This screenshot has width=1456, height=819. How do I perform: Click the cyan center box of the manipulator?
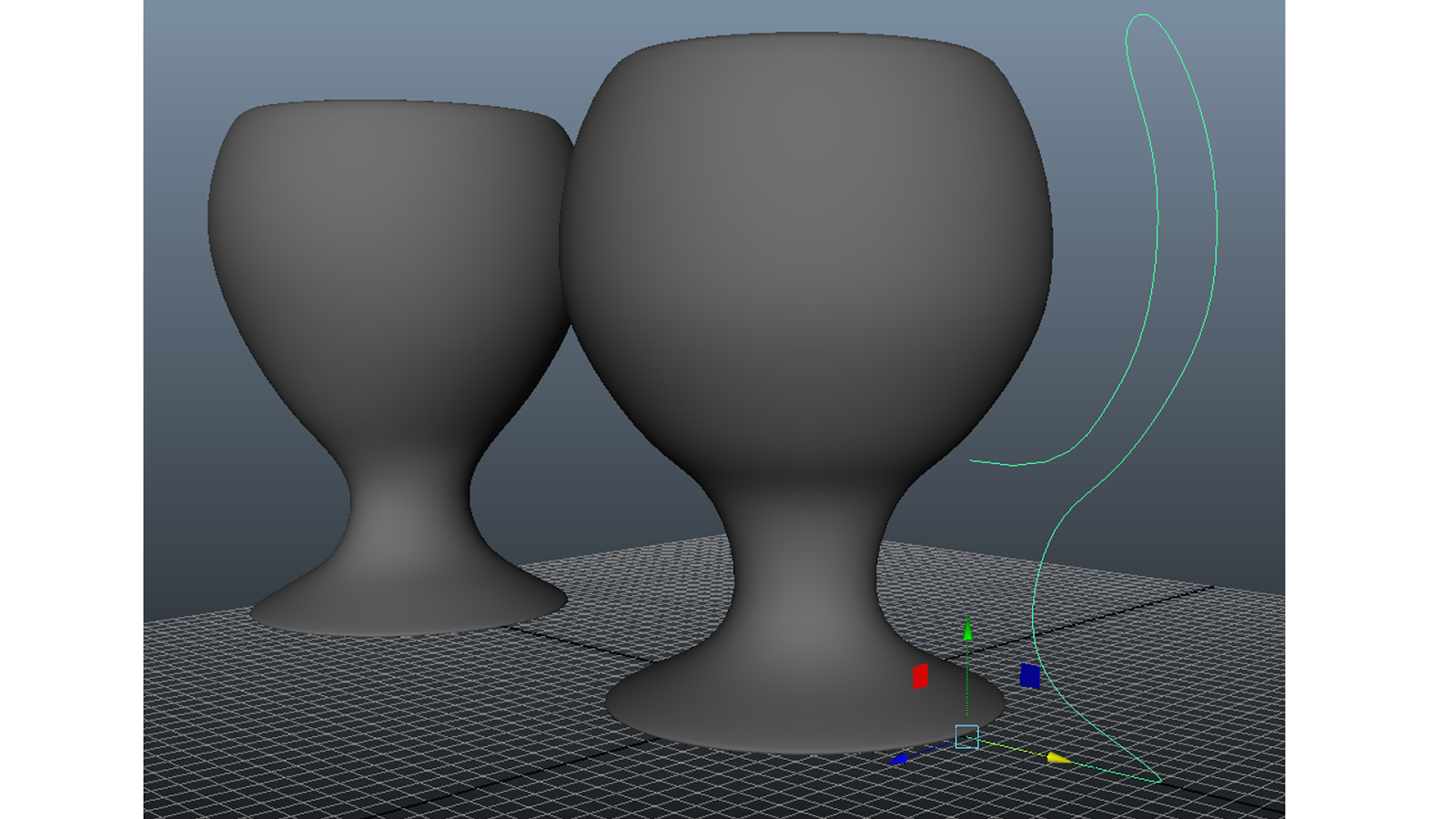967,737
